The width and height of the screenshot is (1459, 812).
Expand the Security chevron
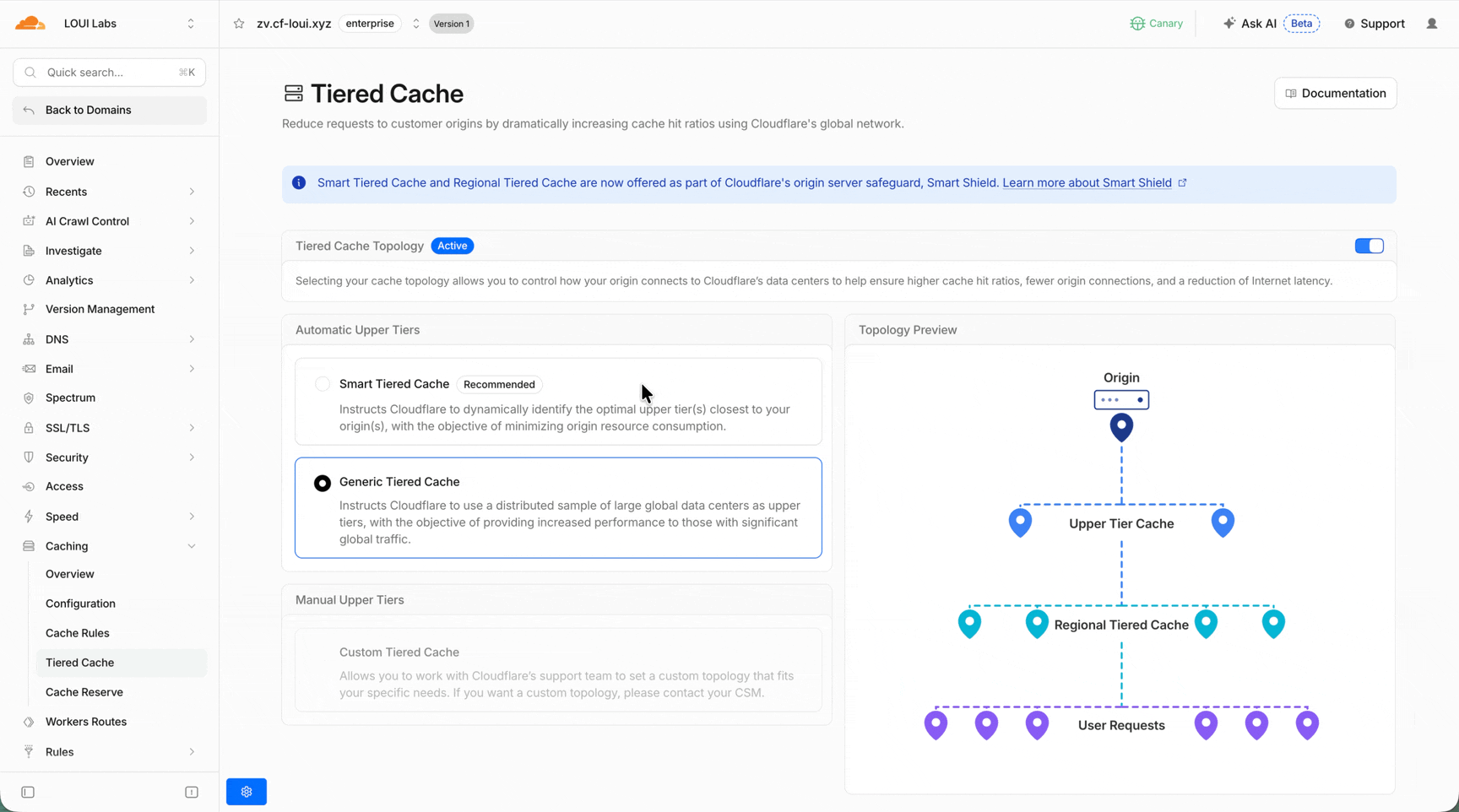point(192,457)
